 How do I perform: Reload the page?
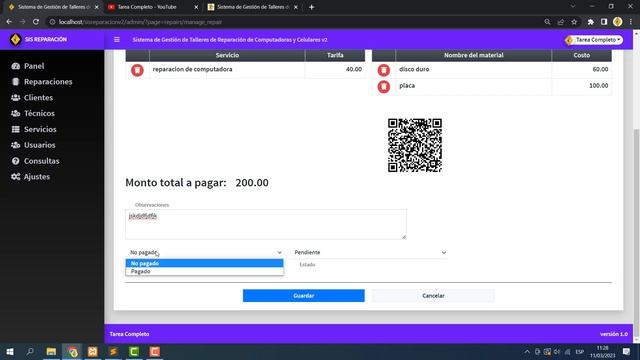36,22
